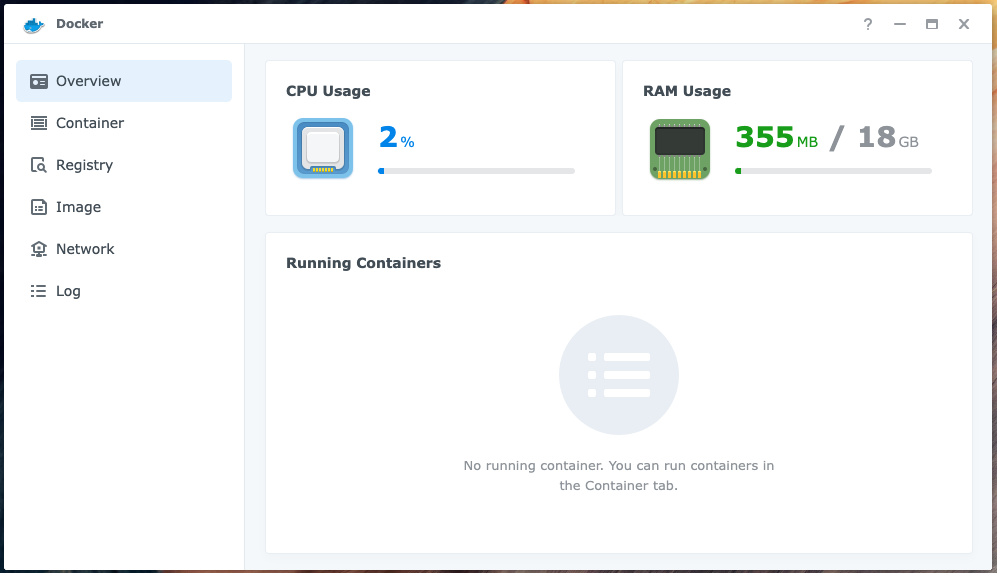997x573 pixels.
Task: Select the Network tab
Action: click(85, 249)
